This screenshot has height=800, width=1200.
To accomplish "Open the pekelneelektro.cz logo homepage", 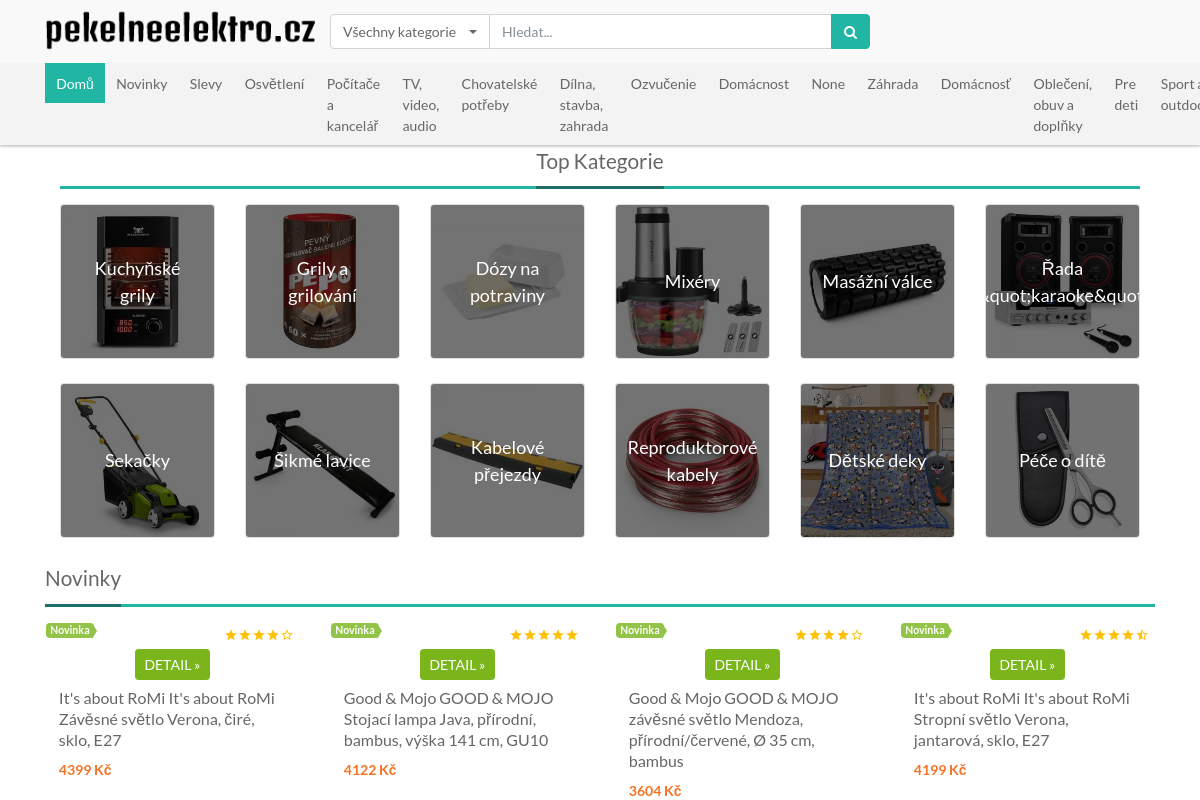I will coord(181,31).
